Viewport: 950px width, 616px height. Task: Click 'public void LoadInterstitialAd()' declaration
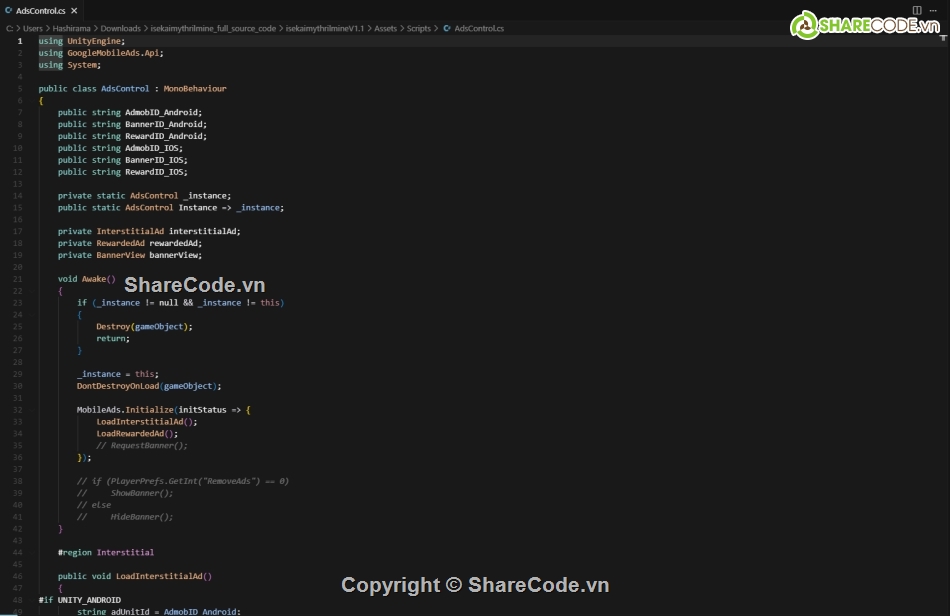click(135, 576)
